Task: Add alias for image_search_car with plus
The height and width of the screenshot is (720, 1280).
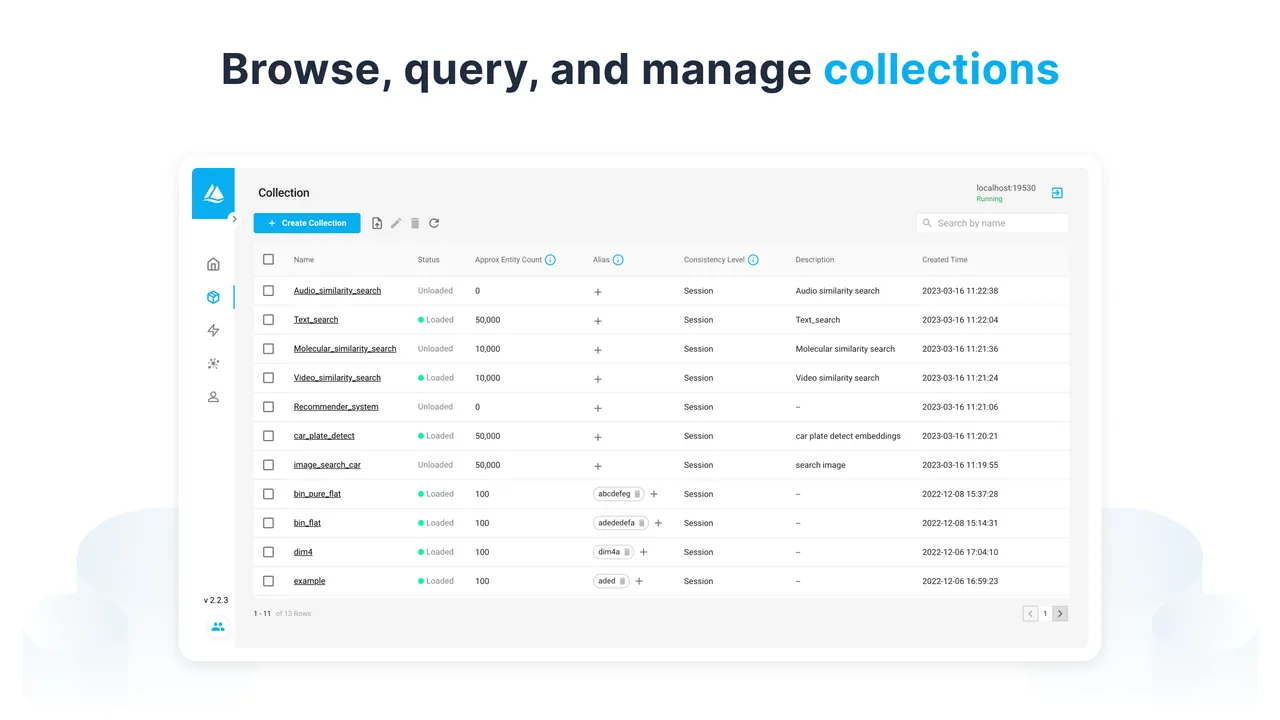Action: 598,466
